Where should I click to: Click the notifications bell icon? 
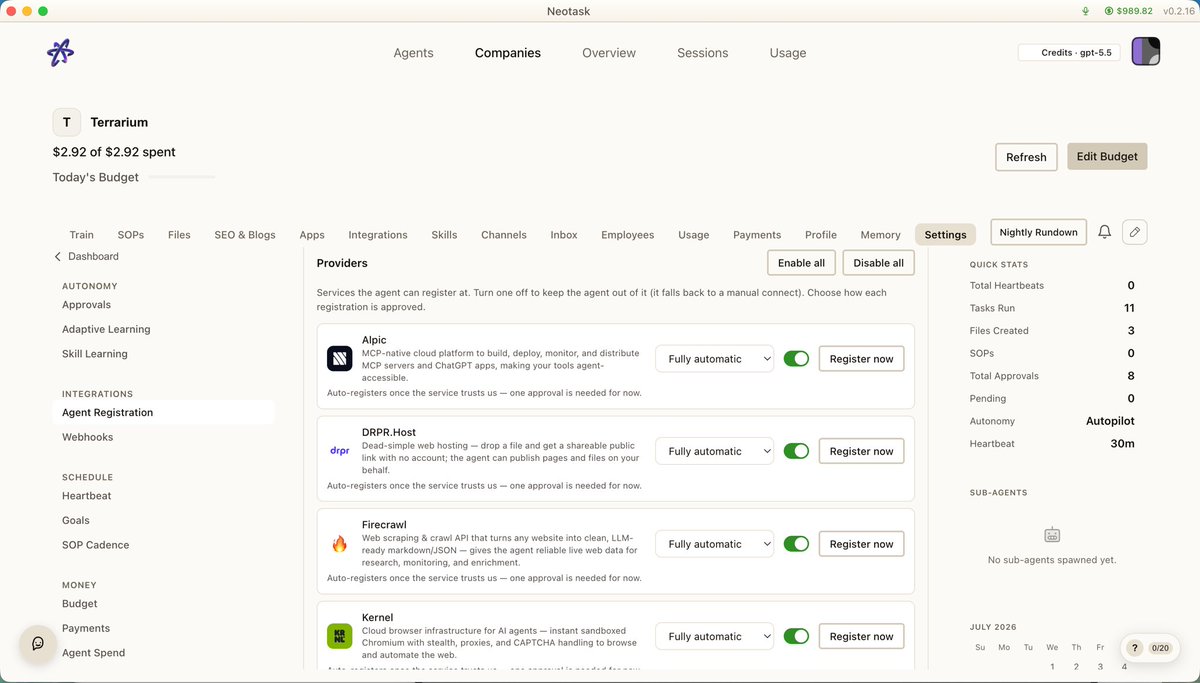[x=1104, y=232]
